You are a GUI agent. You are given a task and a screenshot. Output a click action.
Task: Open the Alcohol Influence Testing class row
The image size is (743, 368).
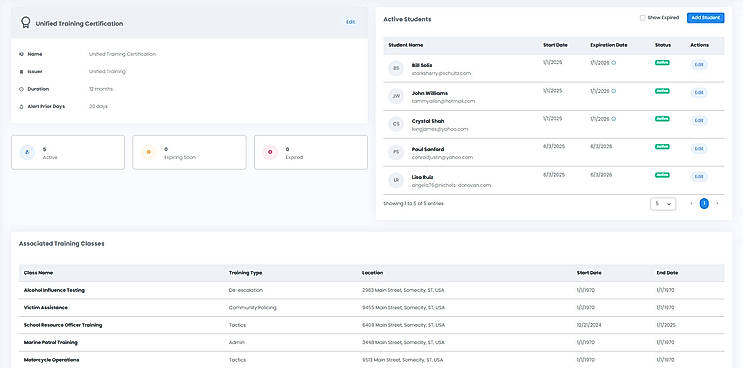[x=372, y=290]
